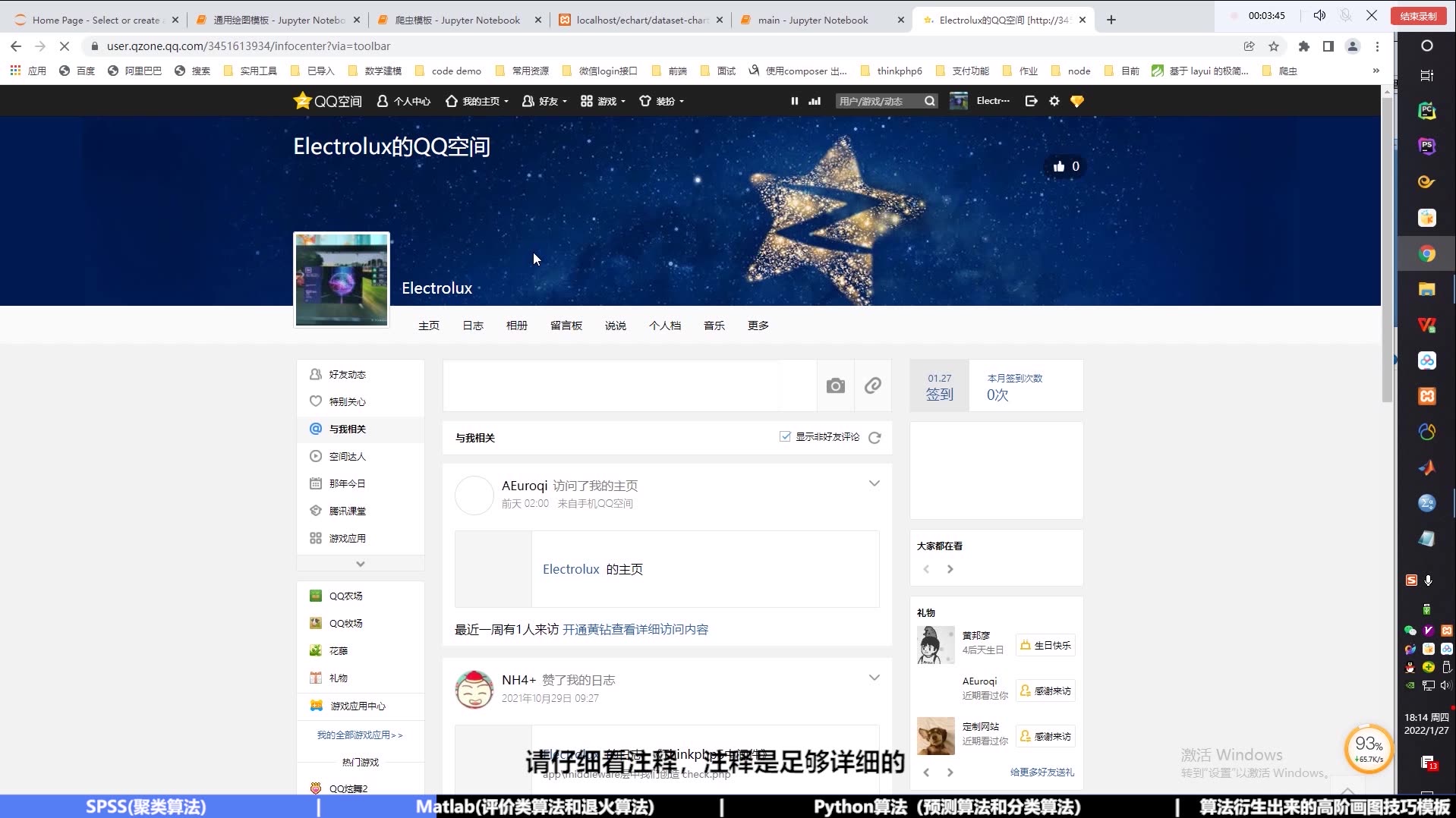Open Chrome from the taskbar
The height and width of the screenshot is (818, 1456).
click(x=1427, y=254)
